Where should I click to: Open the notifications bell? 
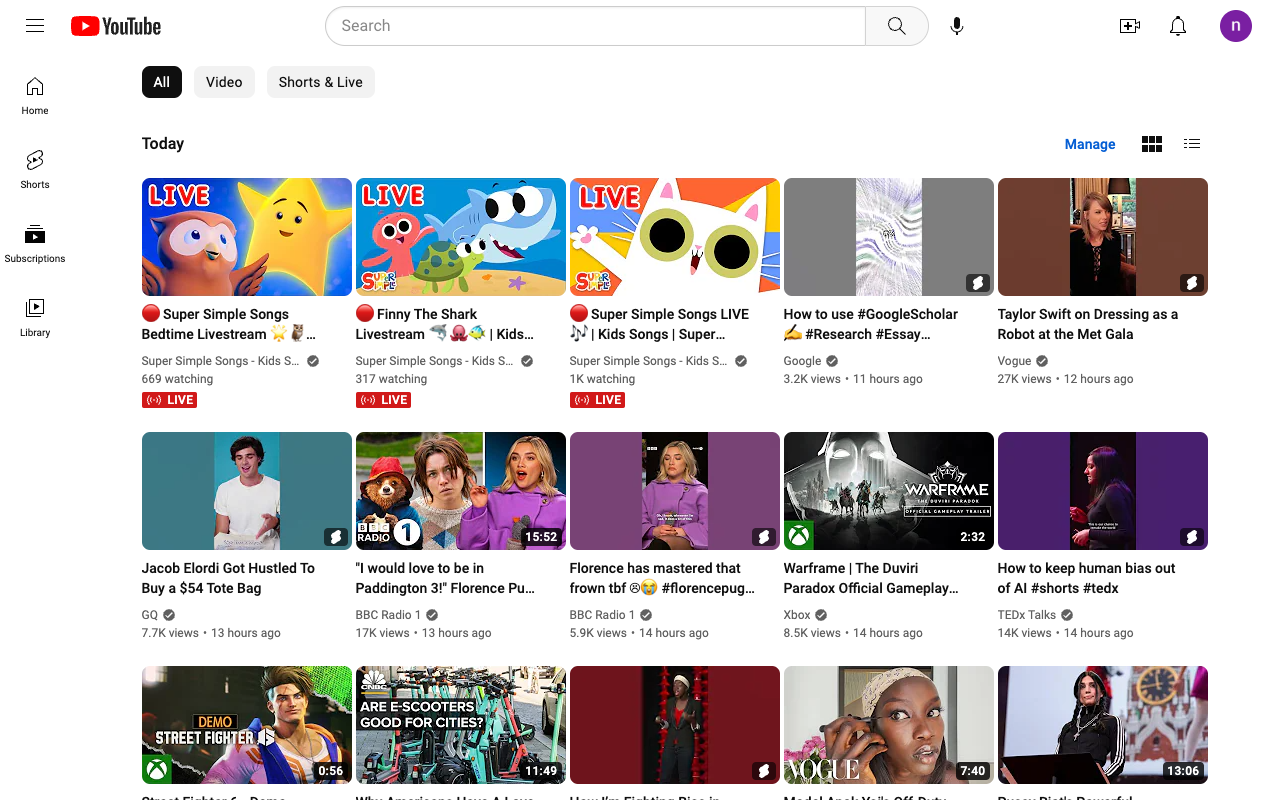1178,26
